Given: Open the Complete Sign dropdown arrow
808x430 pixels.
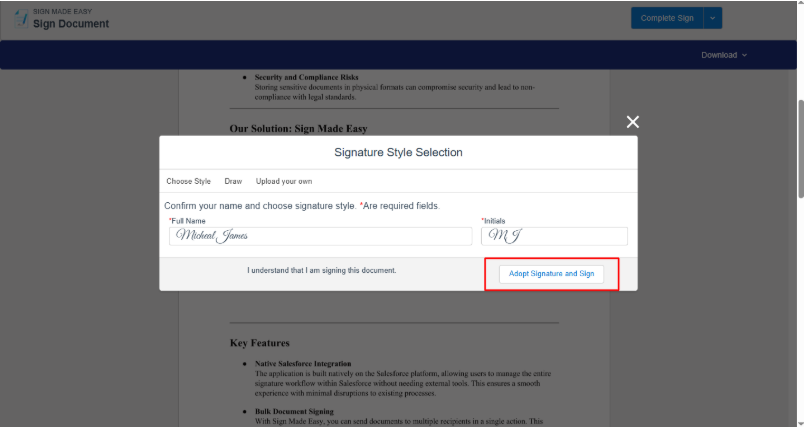Looking at the screenshot, I should point(712,18).
